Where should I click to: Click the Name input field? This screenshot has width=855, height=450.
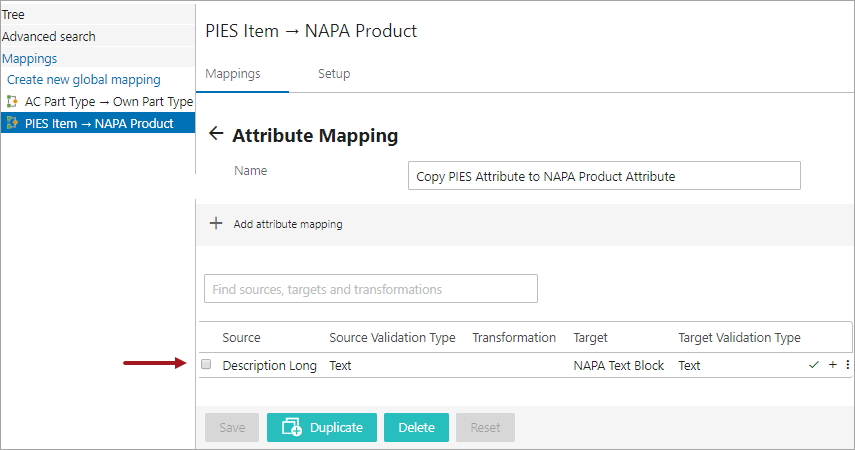pos(604,176)
